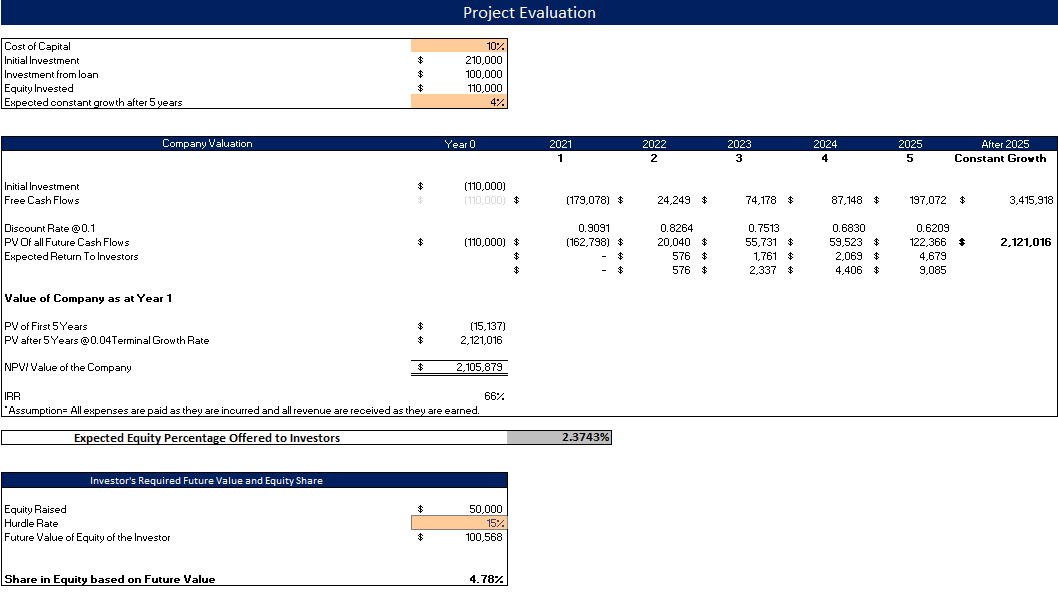
Task: Select the Hurdle Rate 15% input cell
Action: click(x=458, y=523)
